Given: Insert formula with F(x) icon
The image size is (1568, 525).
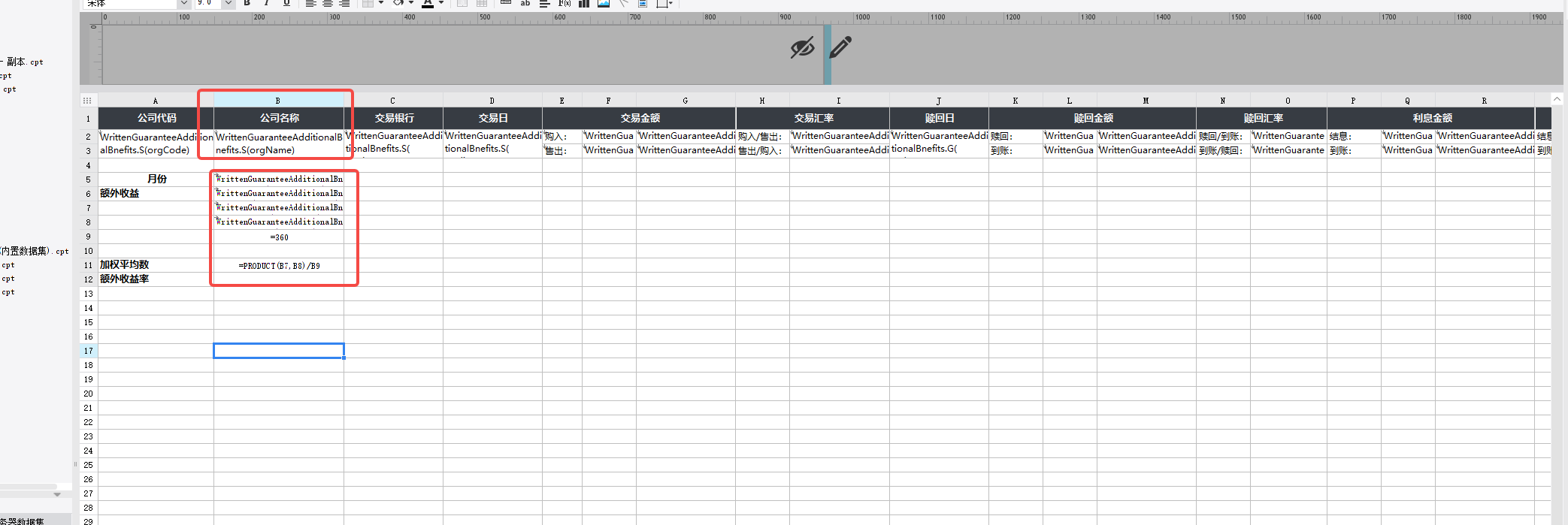Looking at the screenshot, I should [565, 3].
